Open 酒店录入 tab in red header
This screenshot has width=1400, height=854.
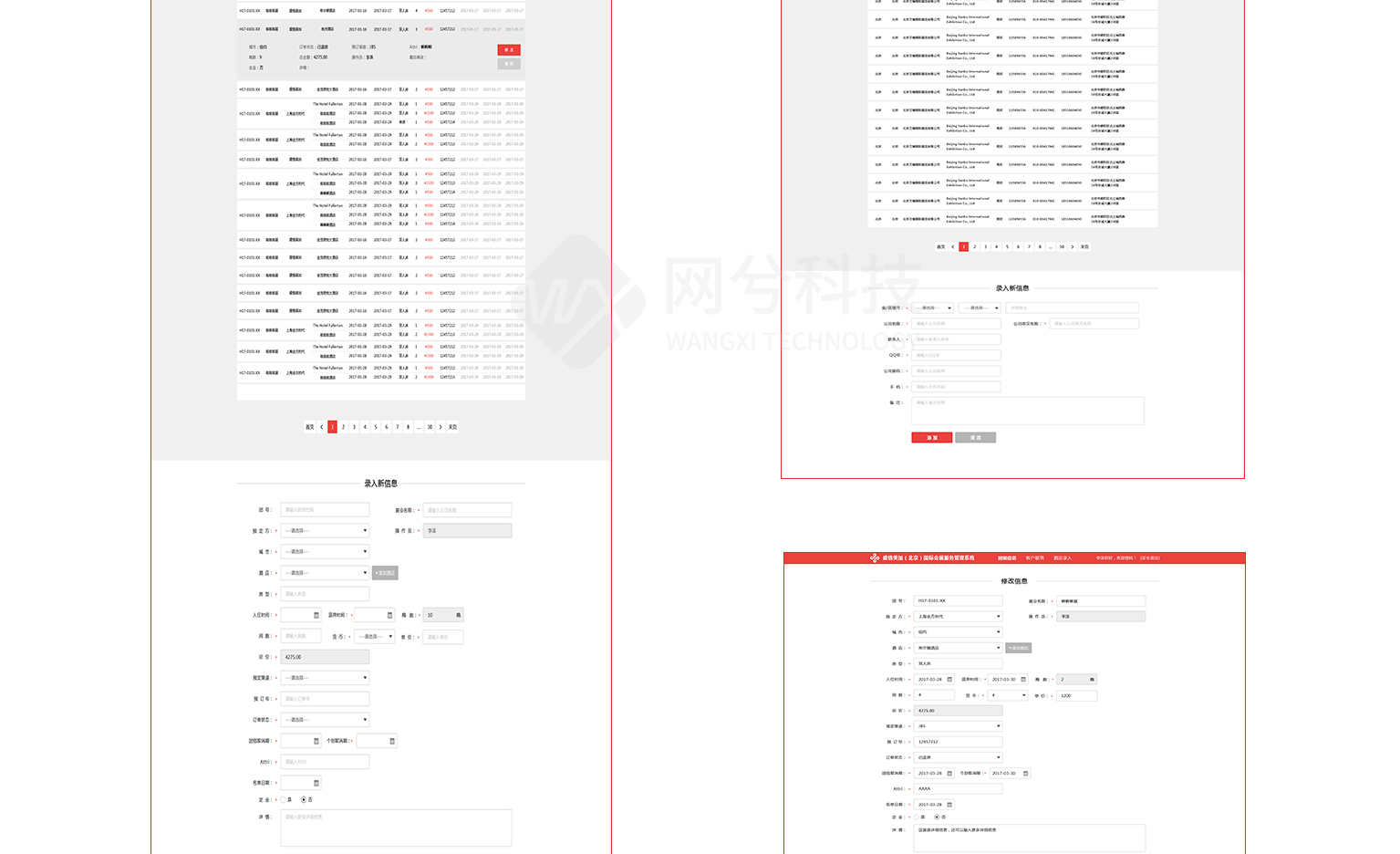point(1063,558)
